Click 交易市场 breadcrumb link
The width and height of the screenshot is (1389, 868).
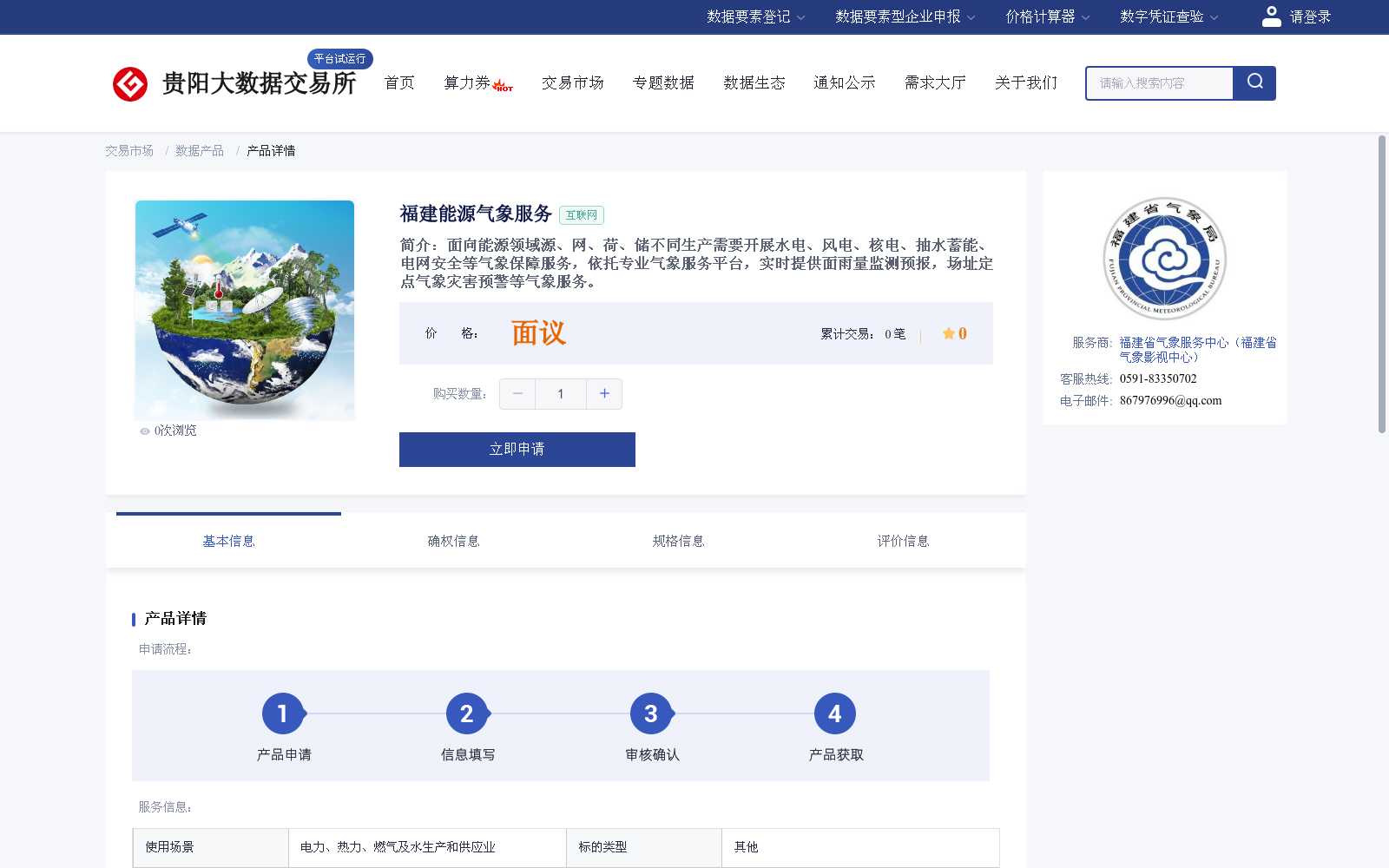click(x=129, y=151)
